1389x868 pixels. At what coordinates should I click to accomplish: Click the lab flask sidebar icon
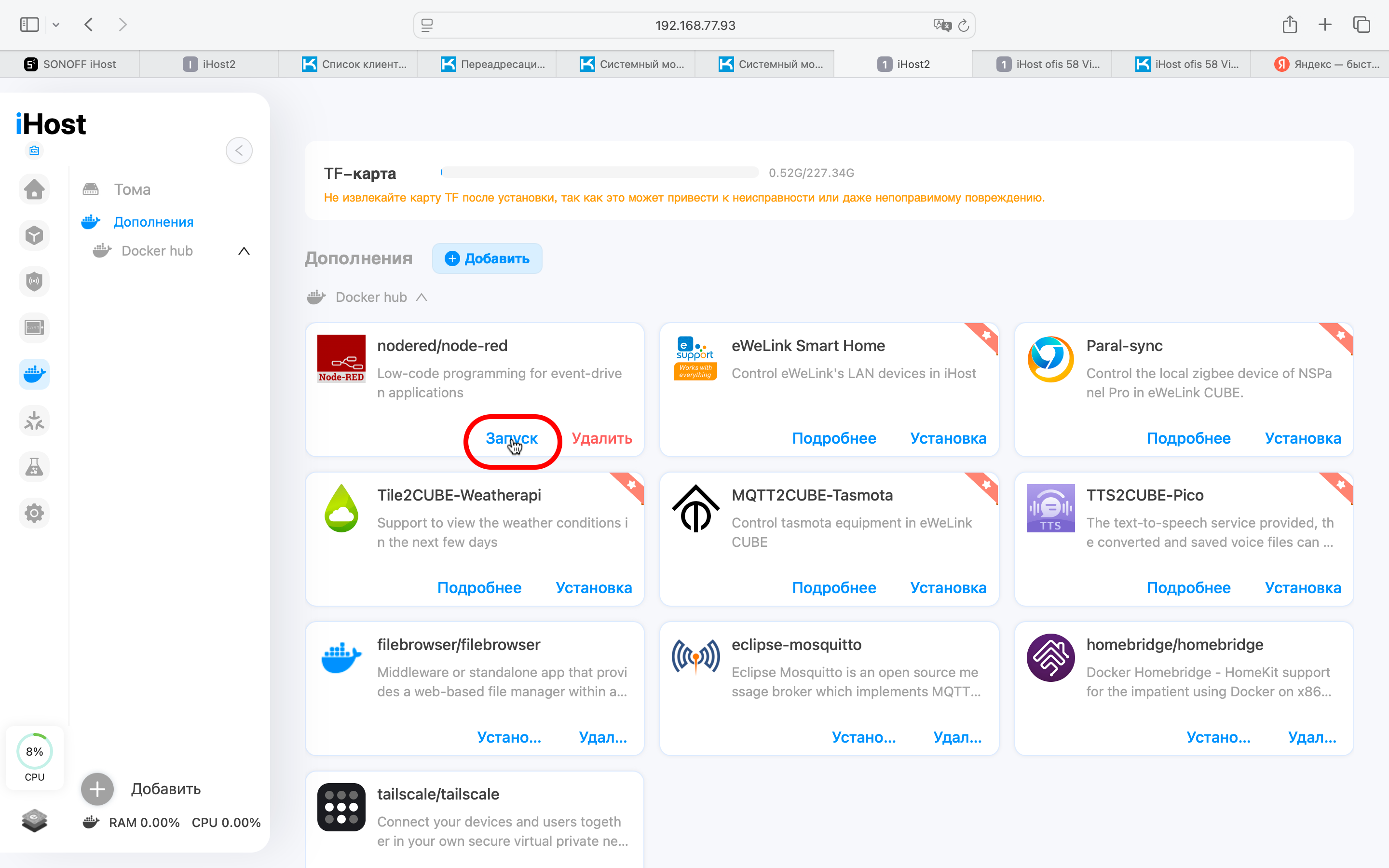click(x=34, y=467)
